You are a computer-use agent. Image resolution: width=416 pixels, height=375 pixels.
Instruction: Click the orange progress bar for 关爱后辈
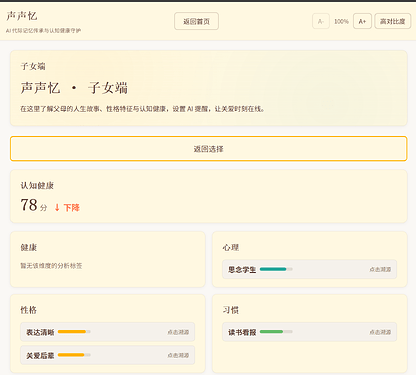click(74, 355)
